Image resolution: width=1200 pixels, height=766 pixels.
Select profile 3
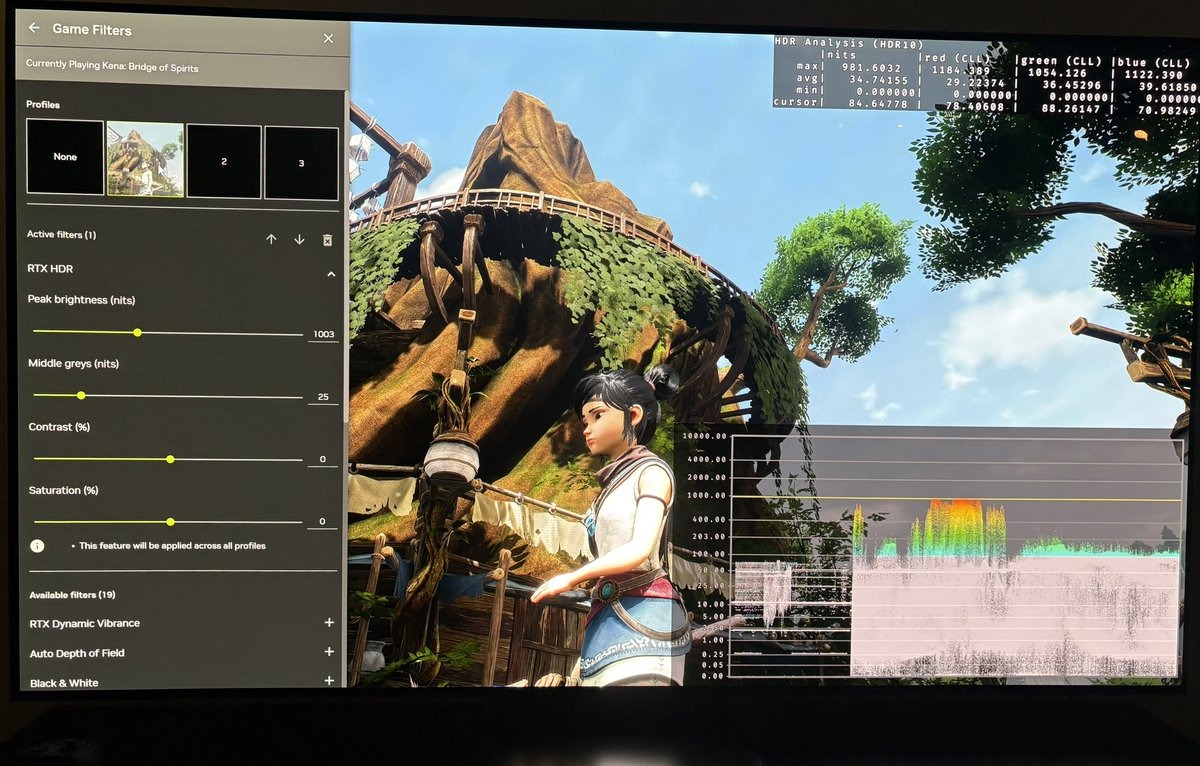pos(301,162)
